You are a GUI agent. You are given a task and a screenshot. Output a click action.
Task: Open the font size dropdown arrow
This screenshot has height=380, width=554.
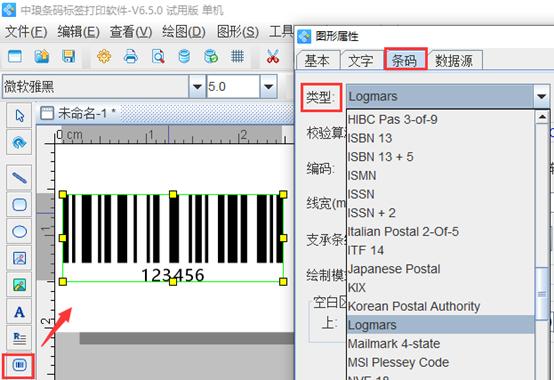point(269,87)
